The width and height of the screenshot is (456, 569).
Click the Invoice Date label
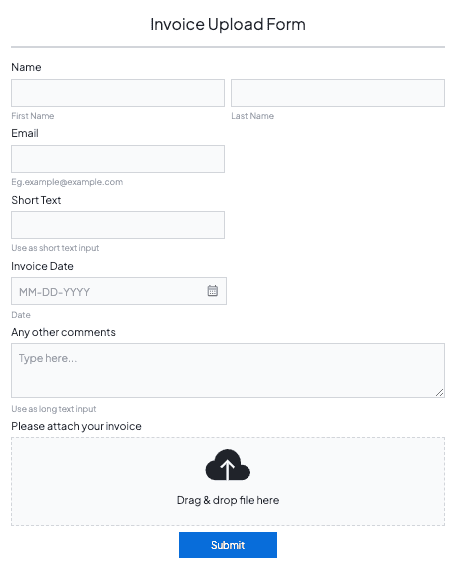[x=42, y=266]
